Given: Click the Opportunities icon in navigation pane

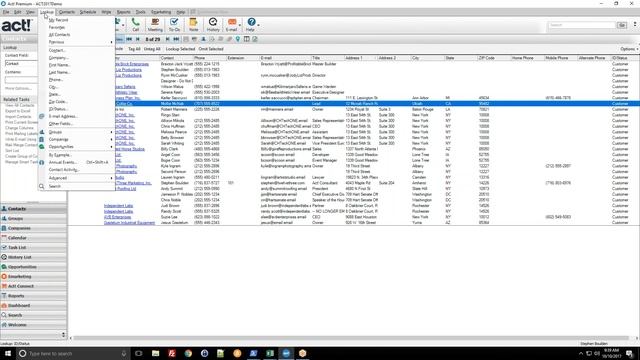Looking at the screenshot, I should 4,267.
